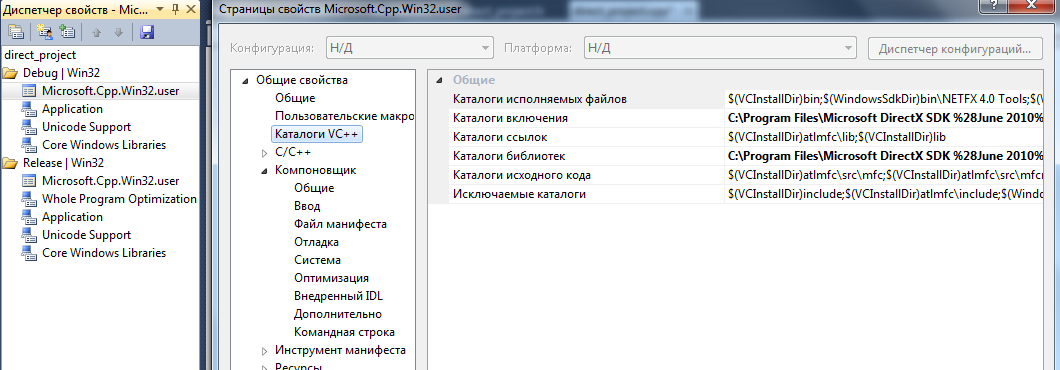Select the Каталоги VC++ tree item
Image resolution: width=1060 pixels, height=370 pixels.
click(317, 134)
